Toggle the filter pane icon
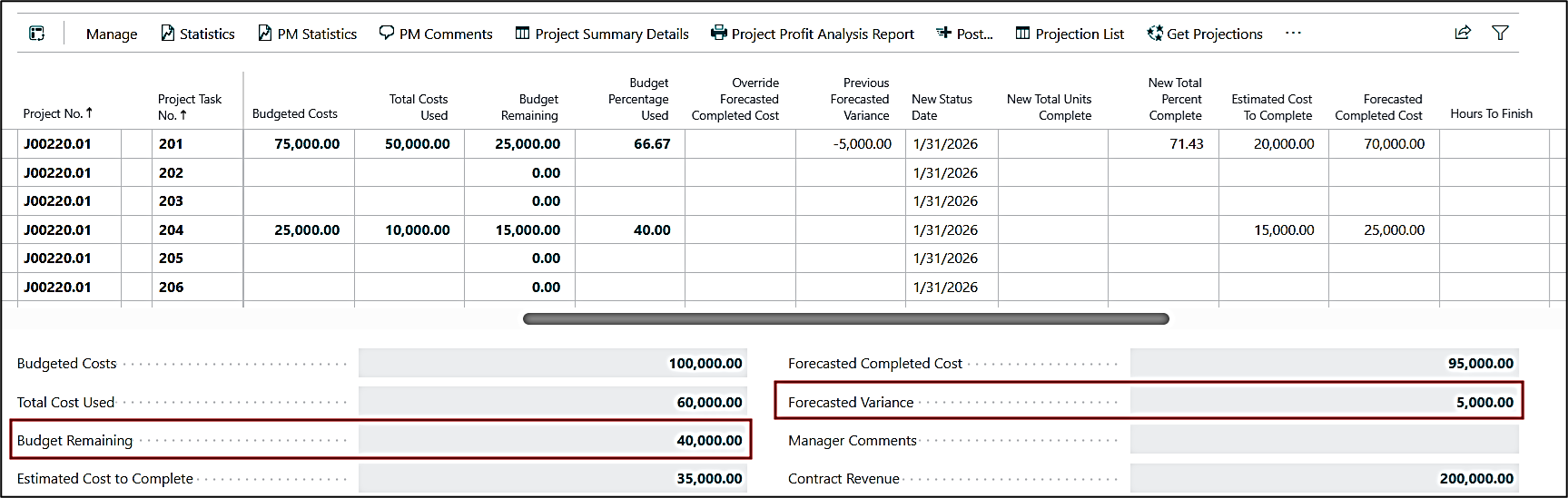 pyautogui.click(x=1500, y=33)
